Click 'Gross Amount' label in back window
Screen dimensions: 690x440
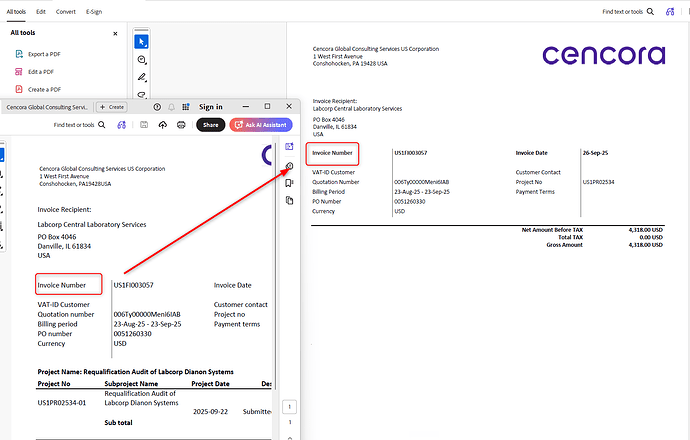(x=565, y=245)
